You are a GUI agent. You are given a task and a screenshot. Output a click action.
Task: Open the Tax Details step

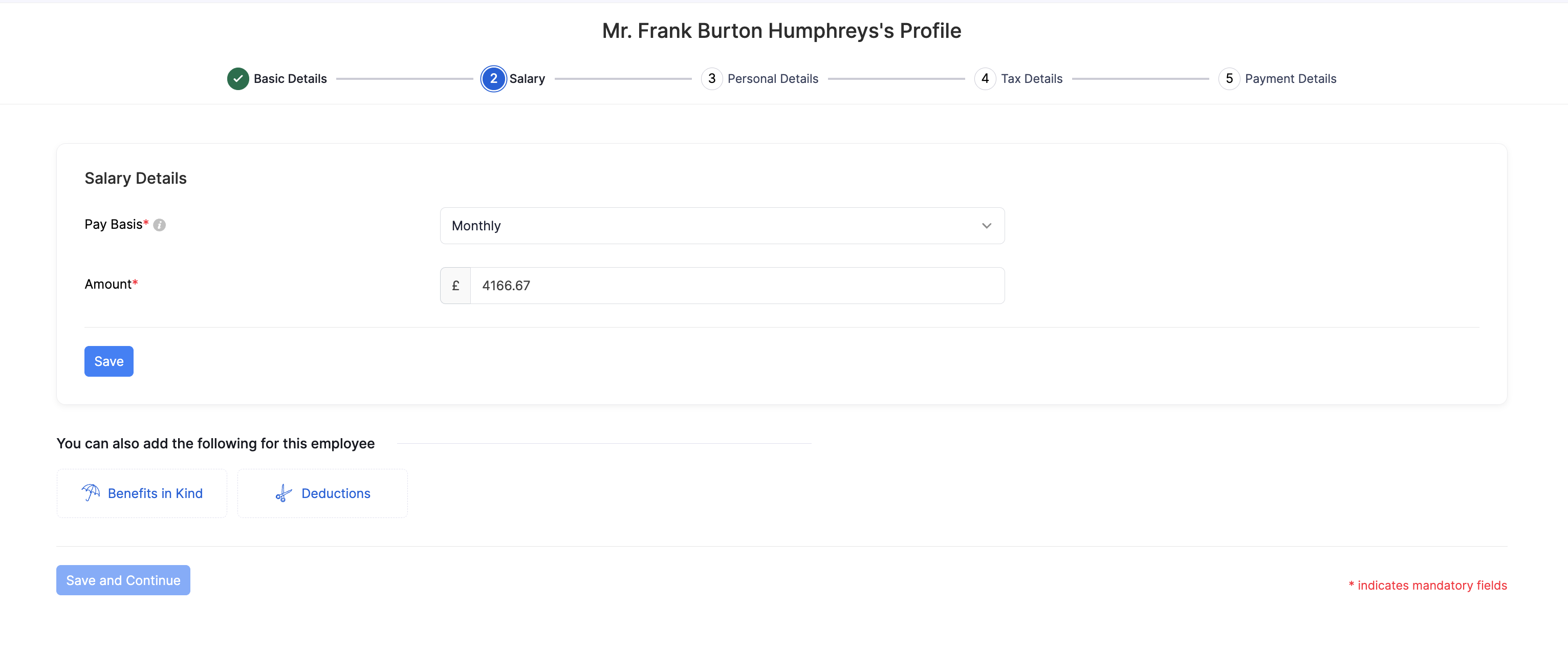click(1031, 78)
